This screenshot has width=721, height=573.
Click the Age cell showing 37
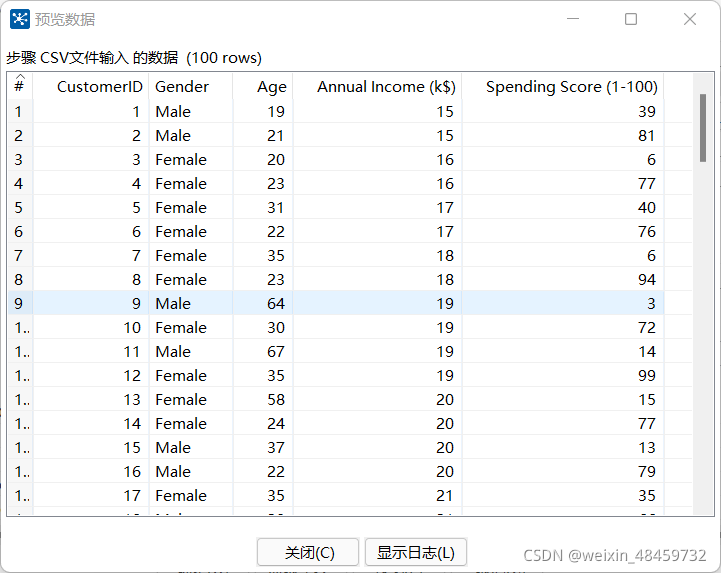pyautogui.click(x=263, y=447)
